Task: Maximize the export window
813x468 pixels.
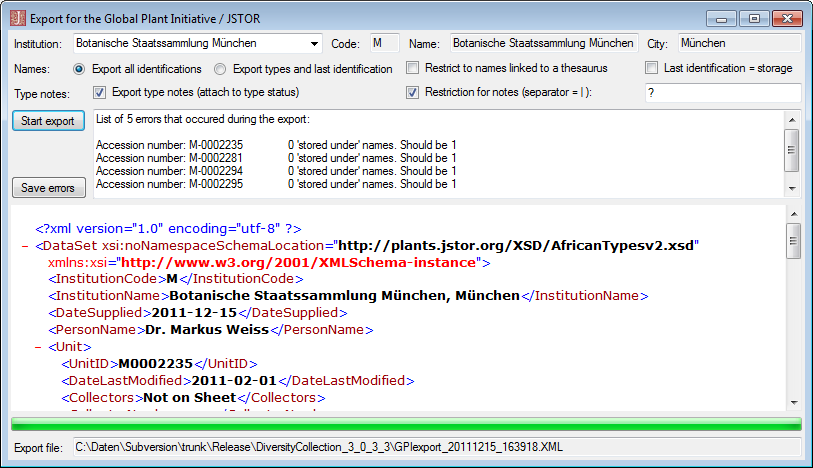Action: coord(754,19)
